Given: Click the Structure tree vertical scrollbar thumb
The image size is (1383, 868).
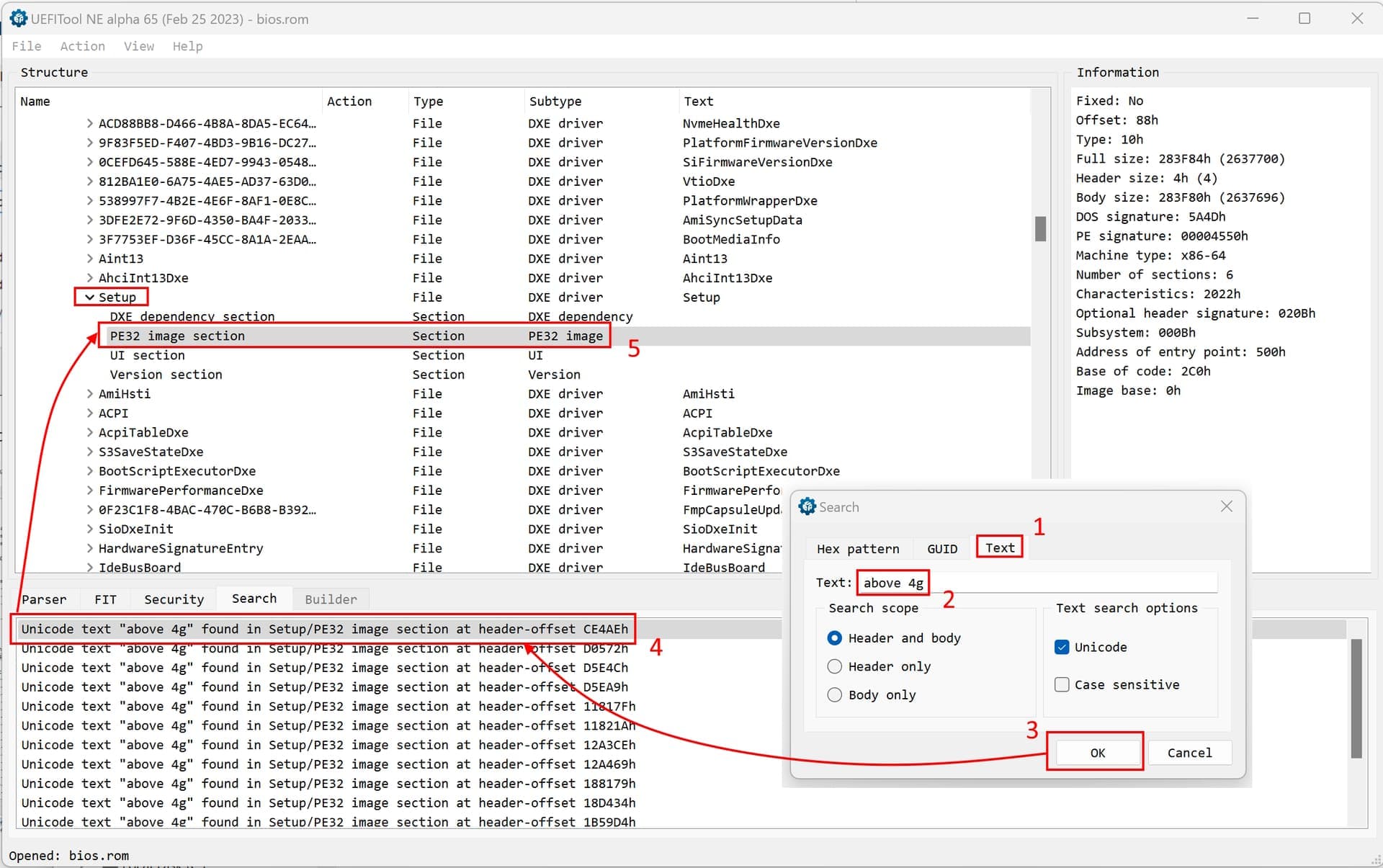Looking at the screenshot, I should [x=1040, y=229].
